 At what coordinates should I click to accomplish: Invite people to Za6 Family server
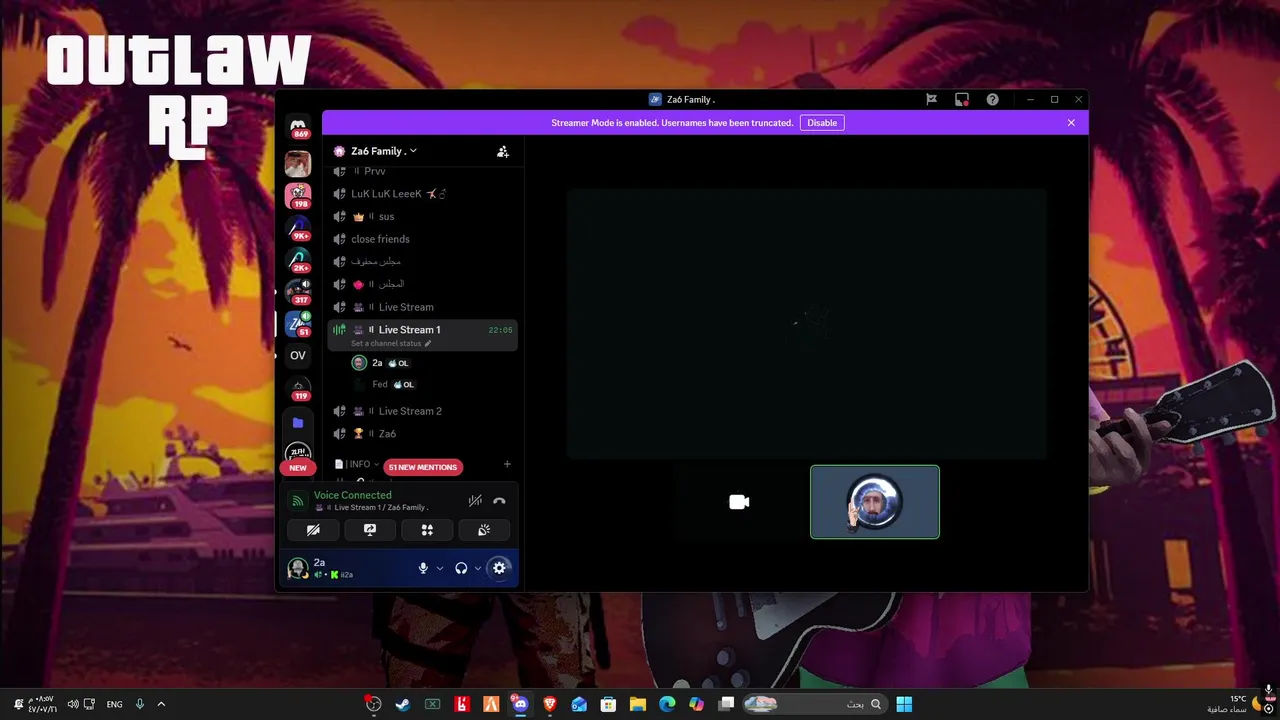tap(503, 151)
